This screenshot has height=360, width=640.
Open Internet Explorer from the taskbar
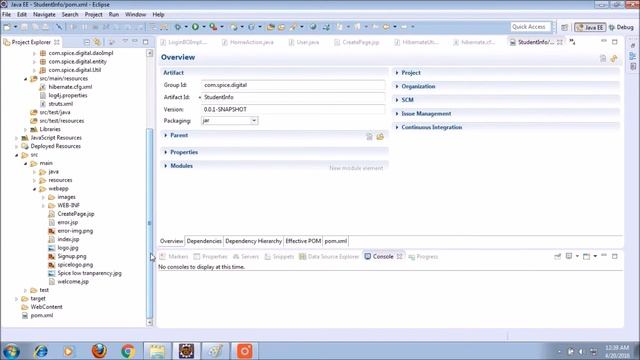click(40, 351)
